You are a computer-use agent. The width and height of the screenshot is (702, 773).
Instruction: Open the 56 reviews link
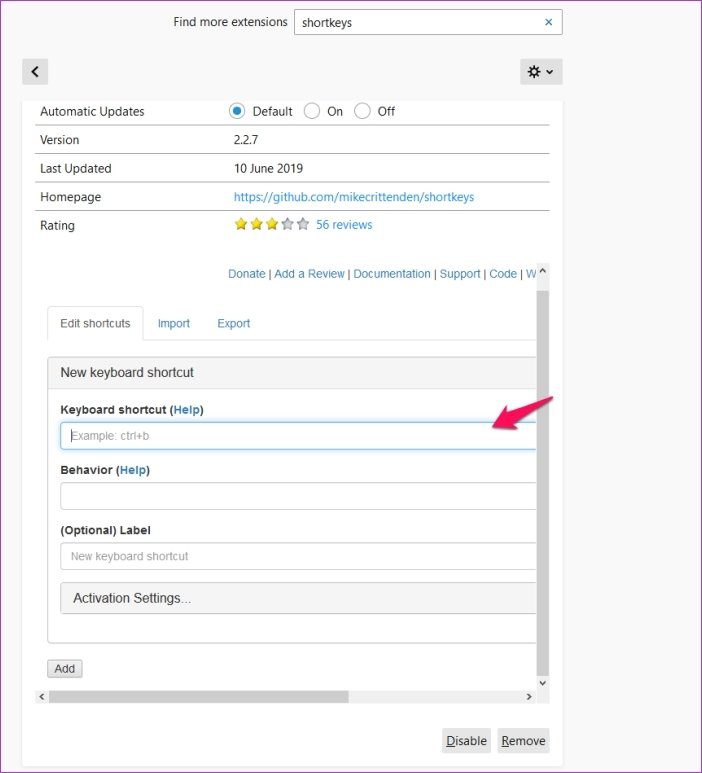(x=344, y=225)
